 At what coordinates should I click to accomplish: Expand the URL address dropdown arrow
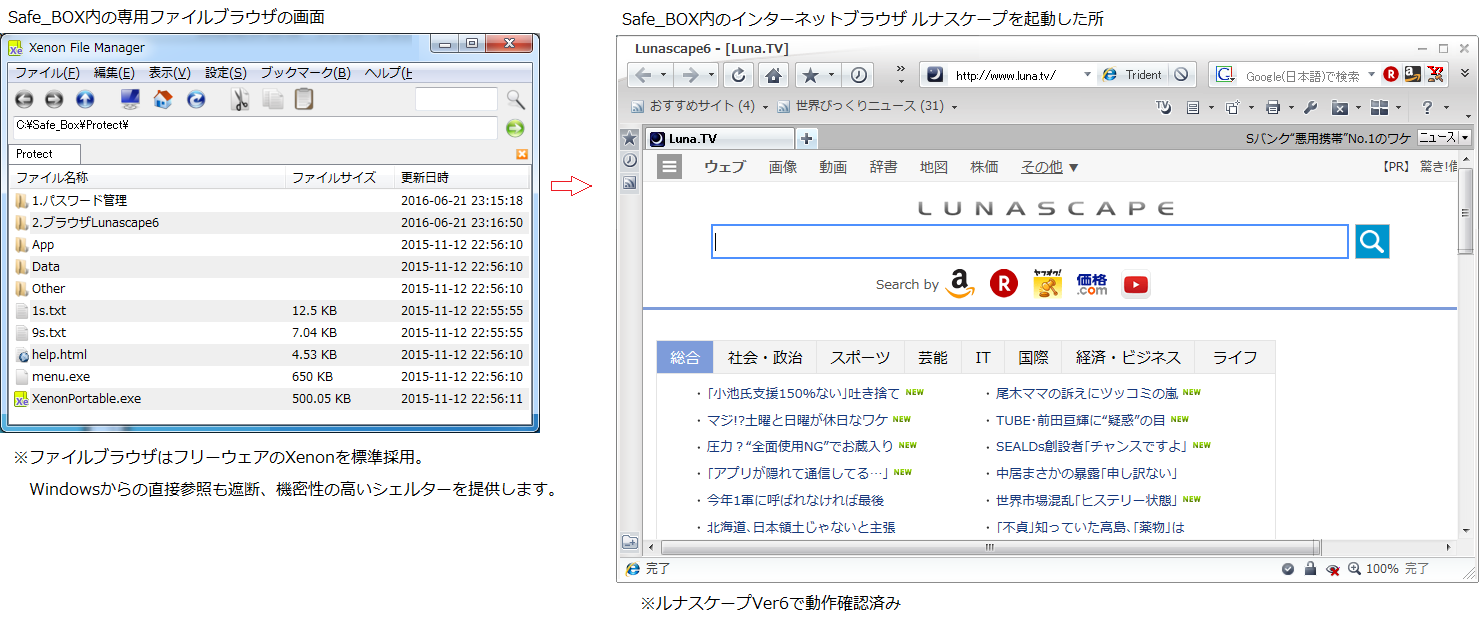point(1087,75)
